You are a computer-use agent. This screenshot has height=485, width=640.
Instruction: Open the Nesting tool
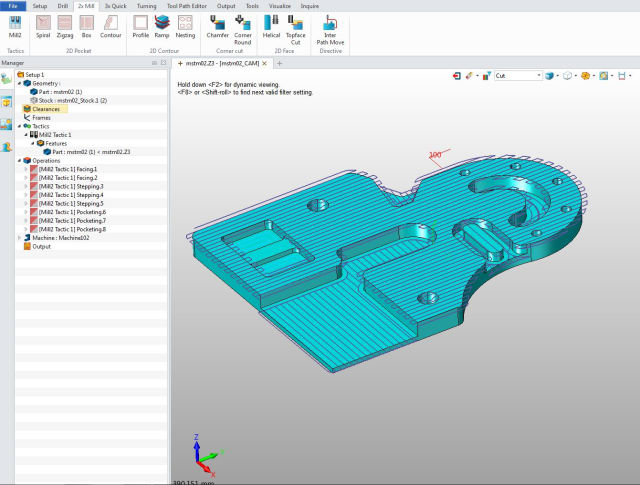[x=185, y=27]
